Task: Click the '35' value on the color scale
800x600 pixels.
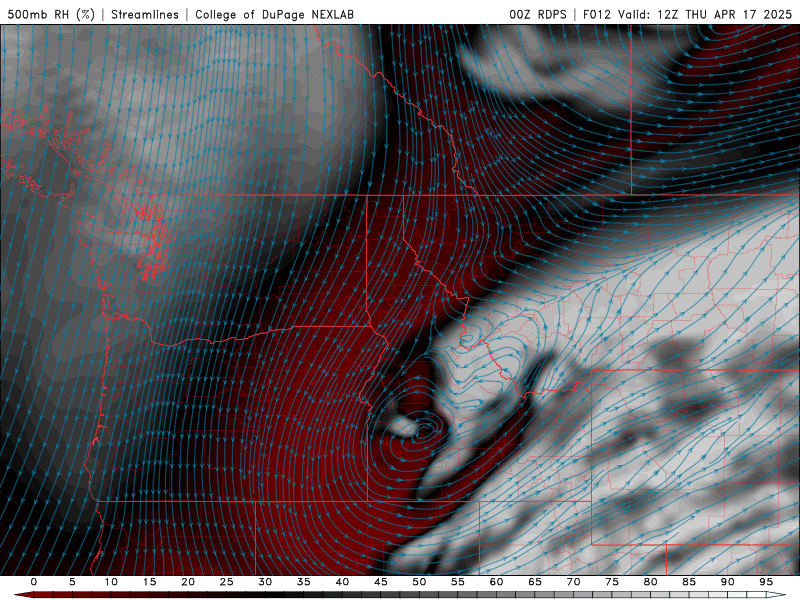Action: pyautogui.click(x=304, y=582)
